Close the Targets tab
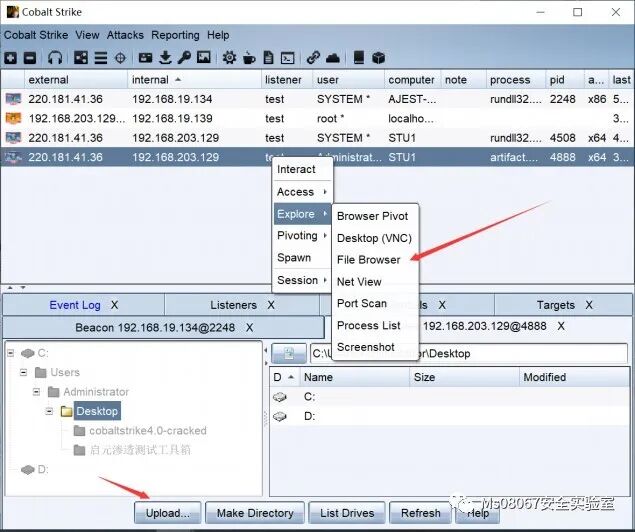The width and height of the screenshot is (635, 532). 589,305
